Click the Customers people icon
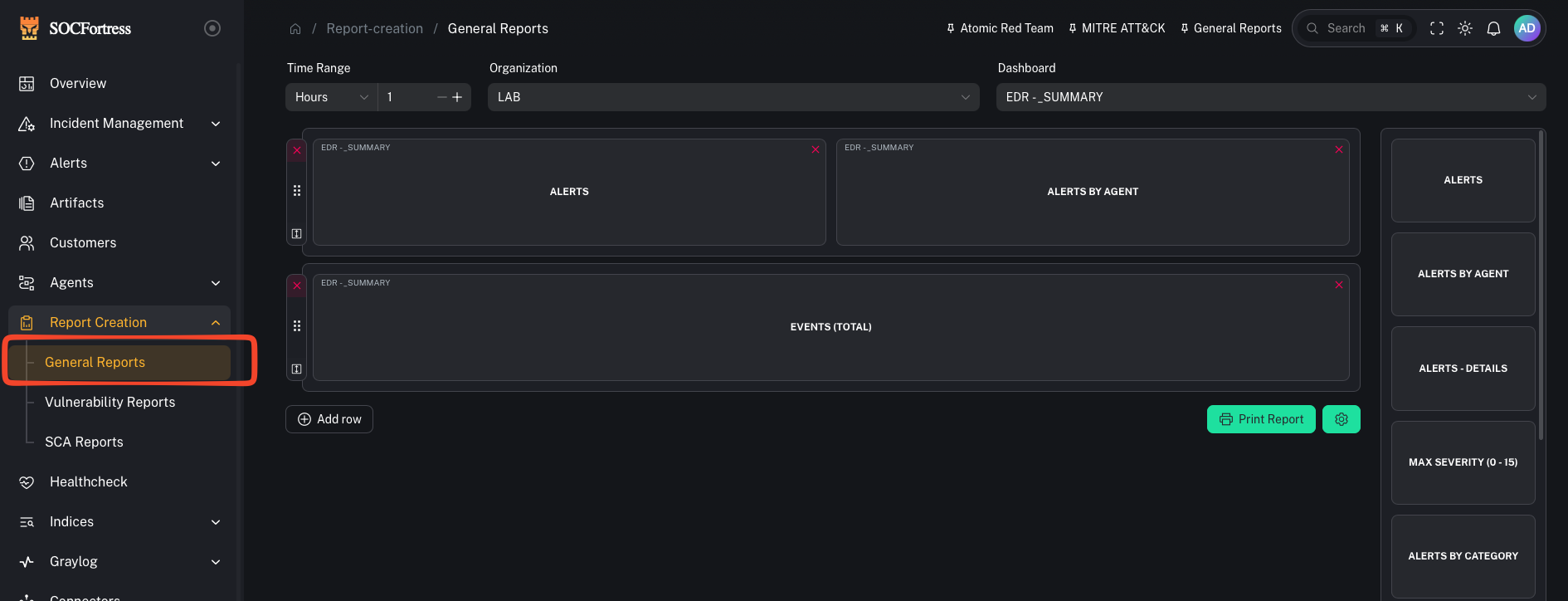The image size is (1568, 601). tap(27, 242)
